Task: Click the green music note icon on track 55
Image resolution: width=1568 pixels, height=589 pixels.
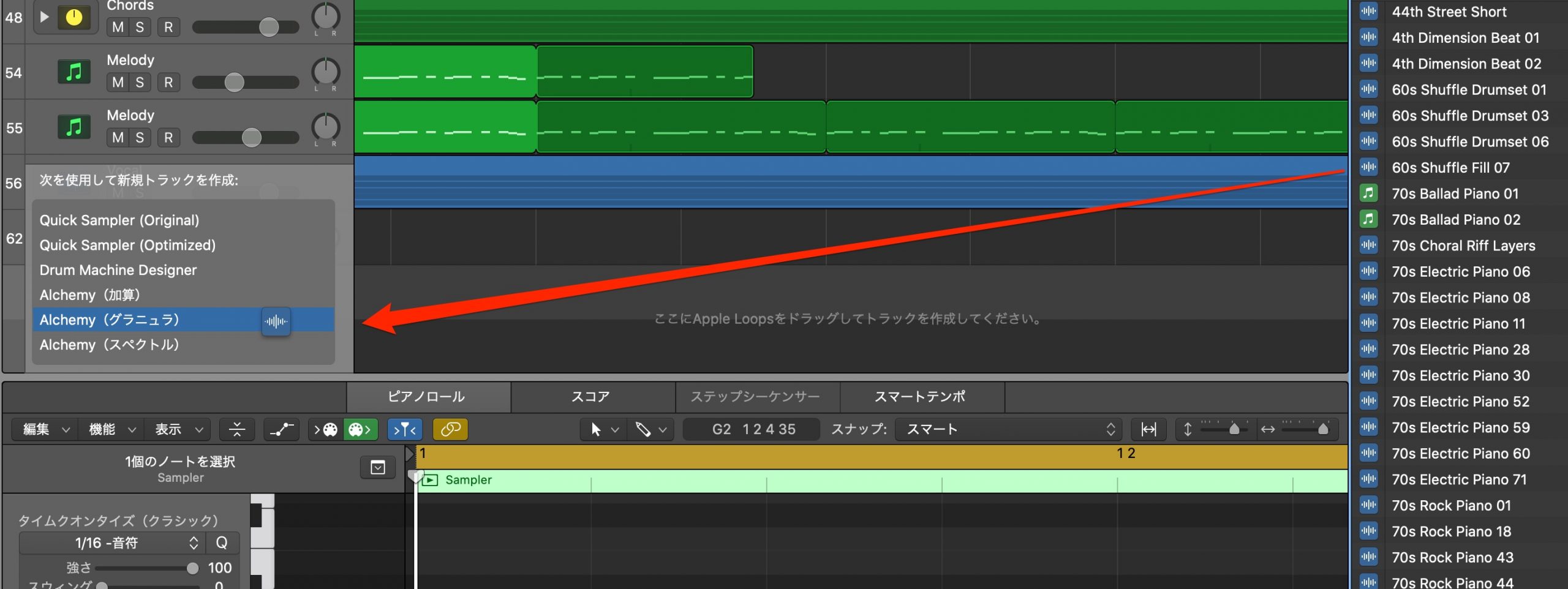Action: 74,127
